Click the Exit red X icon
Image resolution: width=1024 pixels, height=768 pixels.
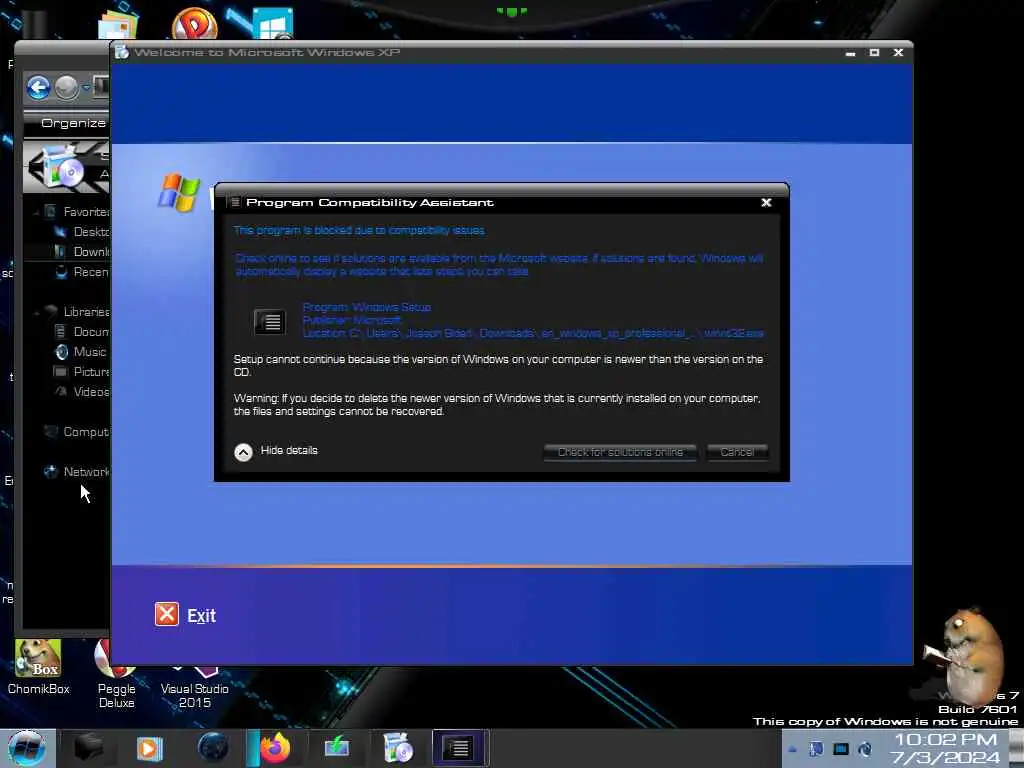[167, 615]
